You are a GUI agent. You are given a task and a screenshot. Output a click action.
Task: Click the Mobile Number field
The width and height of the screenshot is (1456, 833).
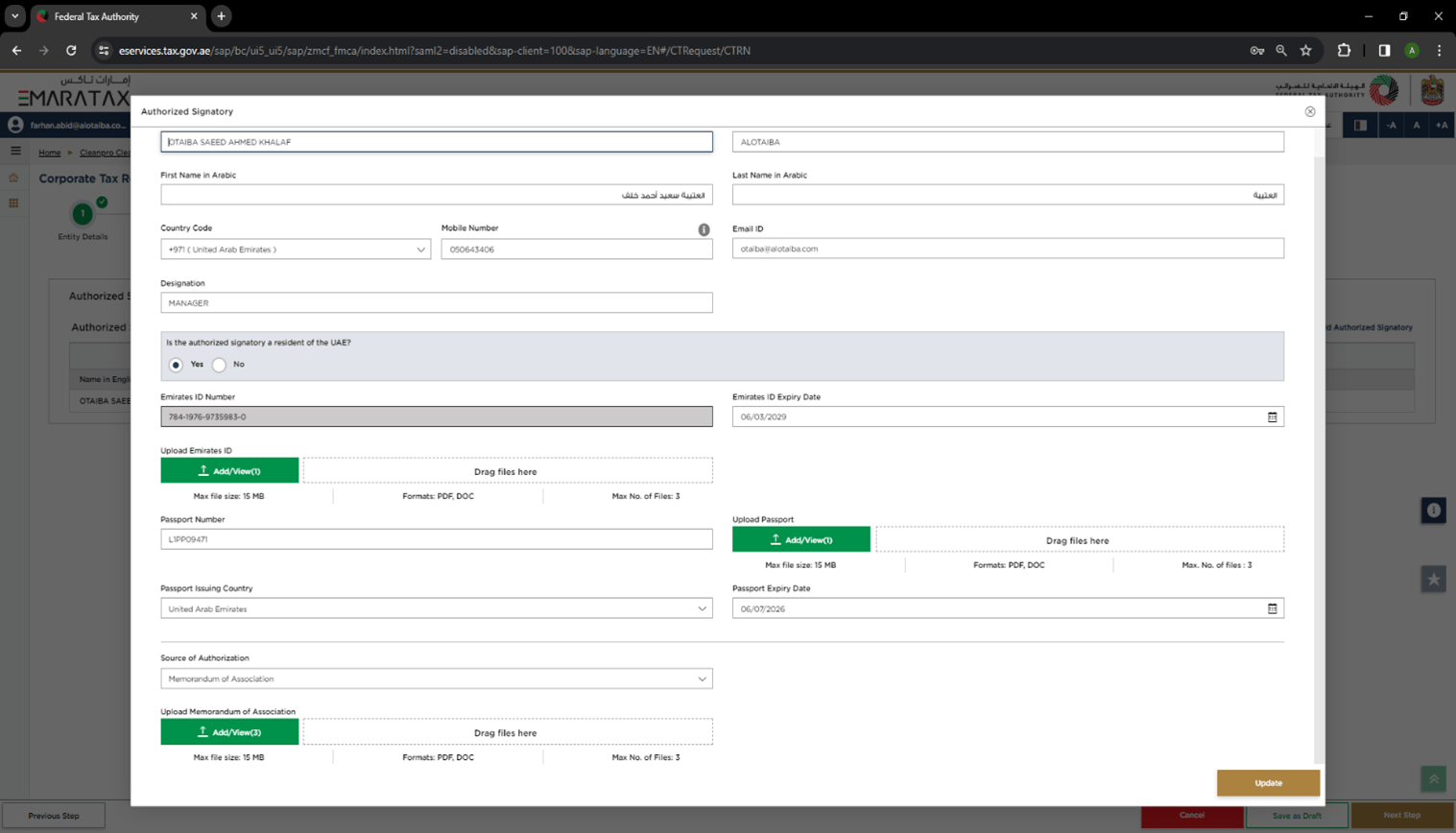point(577,250)
